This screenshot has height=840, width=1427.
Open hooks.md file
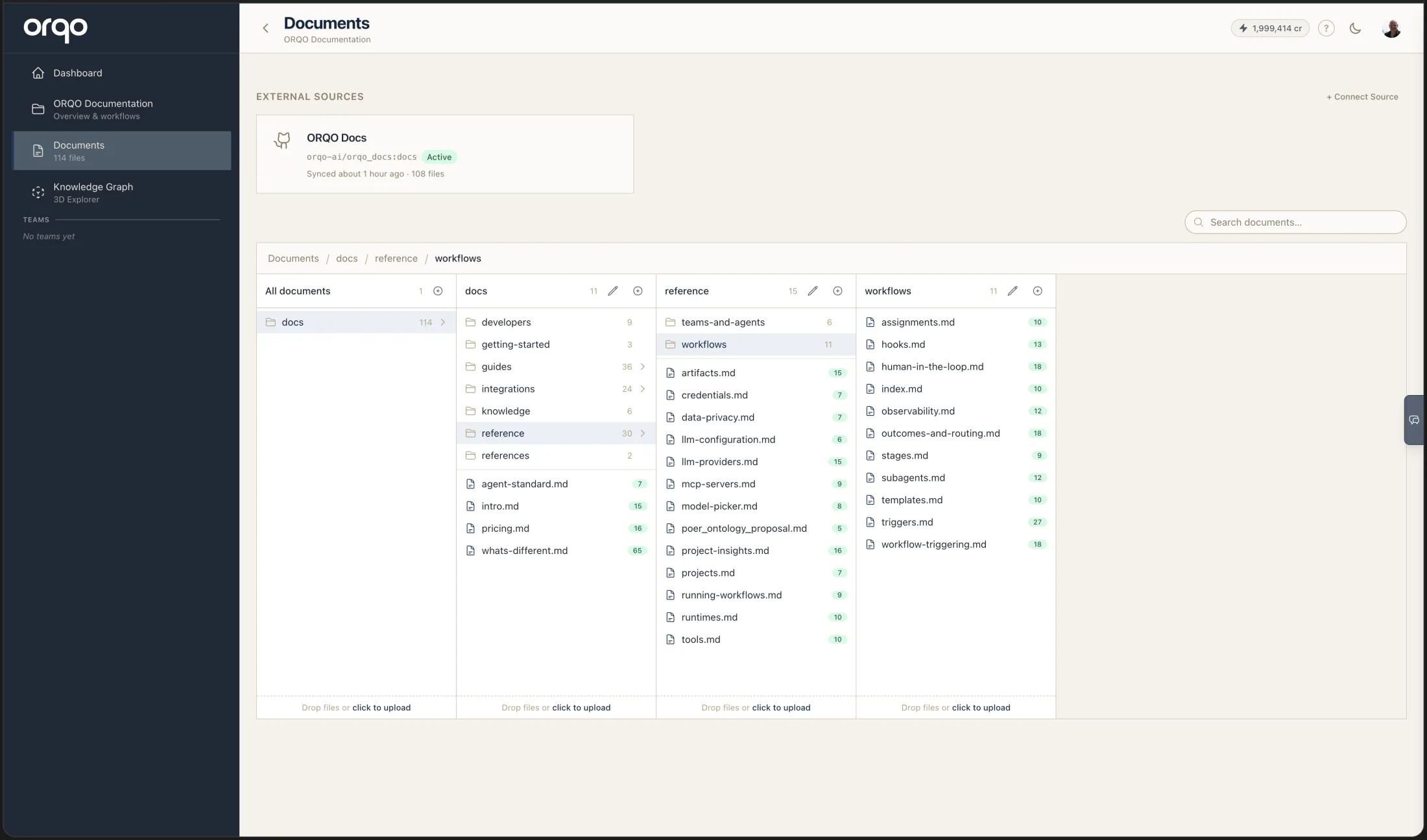coord(955,344)
